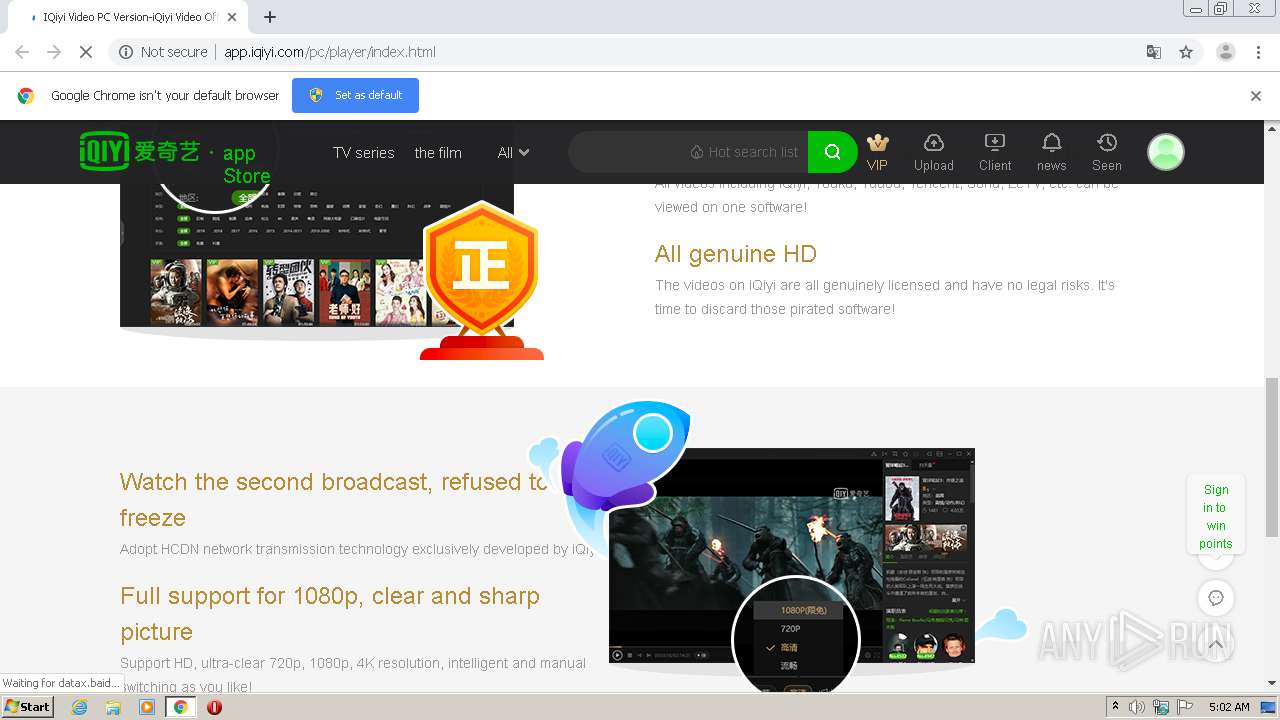
Task: Click the red stop taskbar icon
Action: [214, 707]
